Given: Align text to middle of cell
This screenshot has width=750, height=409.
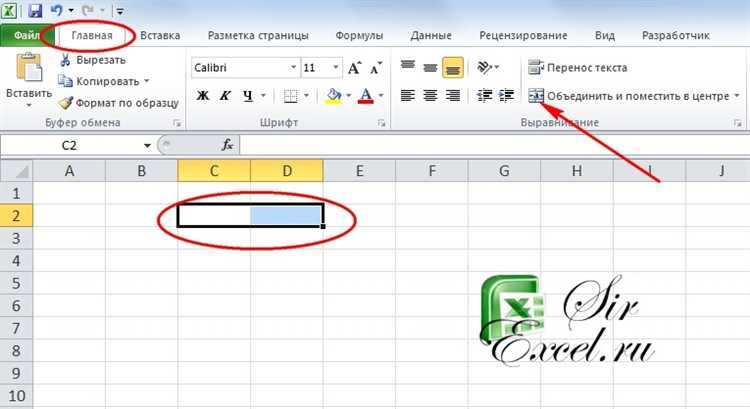Looking at the screenshot, I should 430,67.
